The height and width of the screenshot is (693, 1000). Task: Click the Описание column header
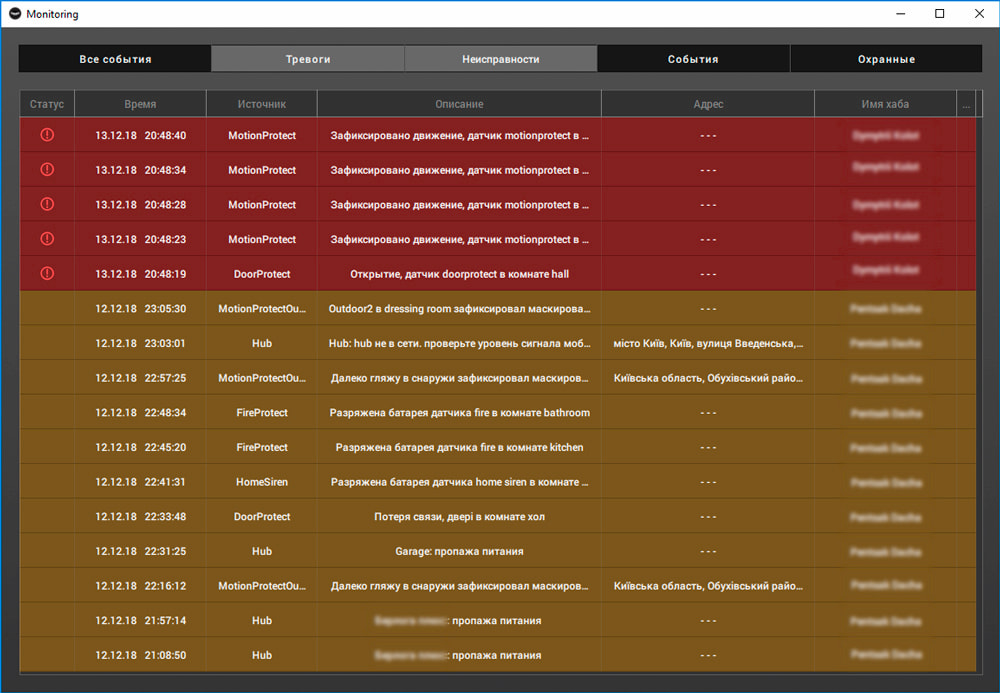tap(459, 104)
